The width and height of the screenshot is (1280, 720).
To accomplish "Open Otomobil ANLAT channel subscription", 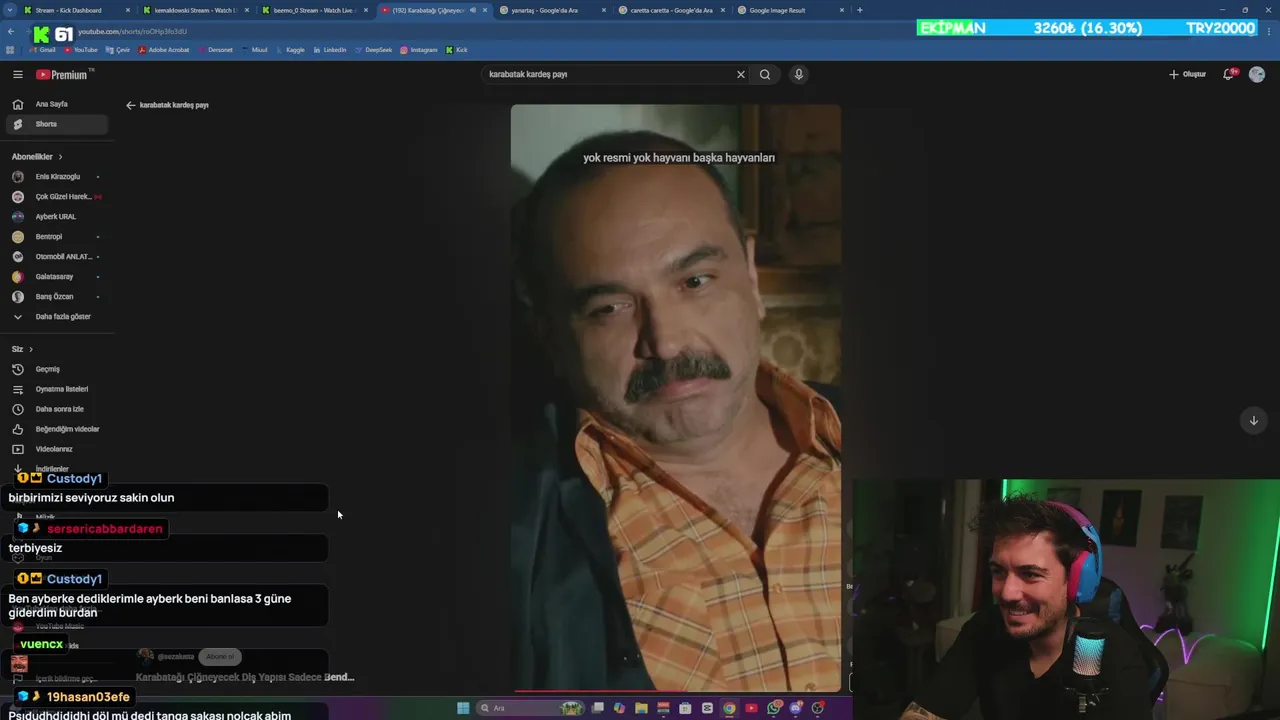I will [56, 257].
